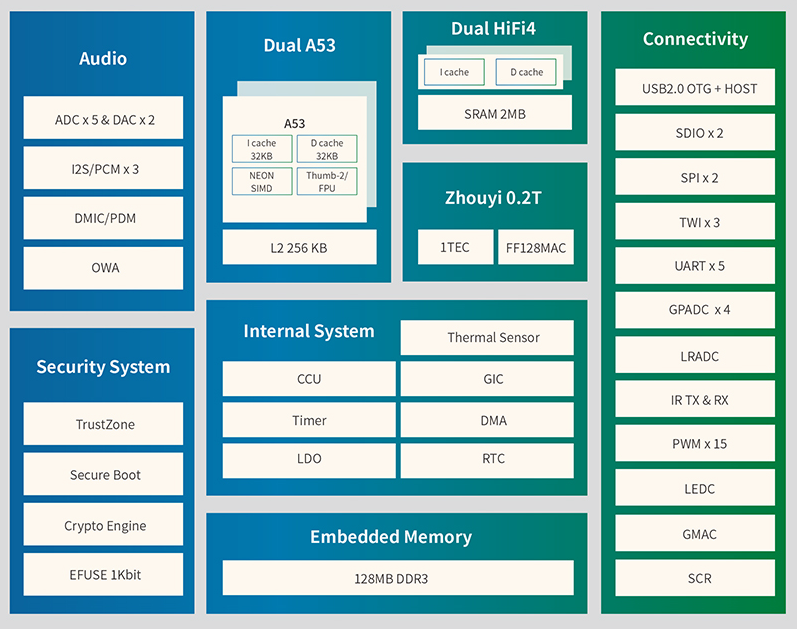
Task: Select the NEON SIMD box
Action: pyautogui.click(x=262, y=181)
